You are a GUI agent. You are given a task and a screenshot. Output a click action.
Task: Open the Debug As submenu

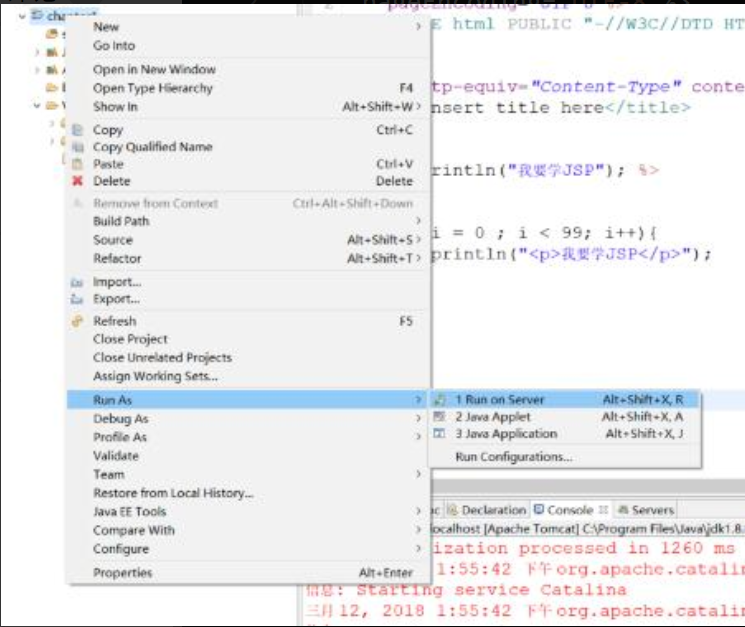pos(248,418)
